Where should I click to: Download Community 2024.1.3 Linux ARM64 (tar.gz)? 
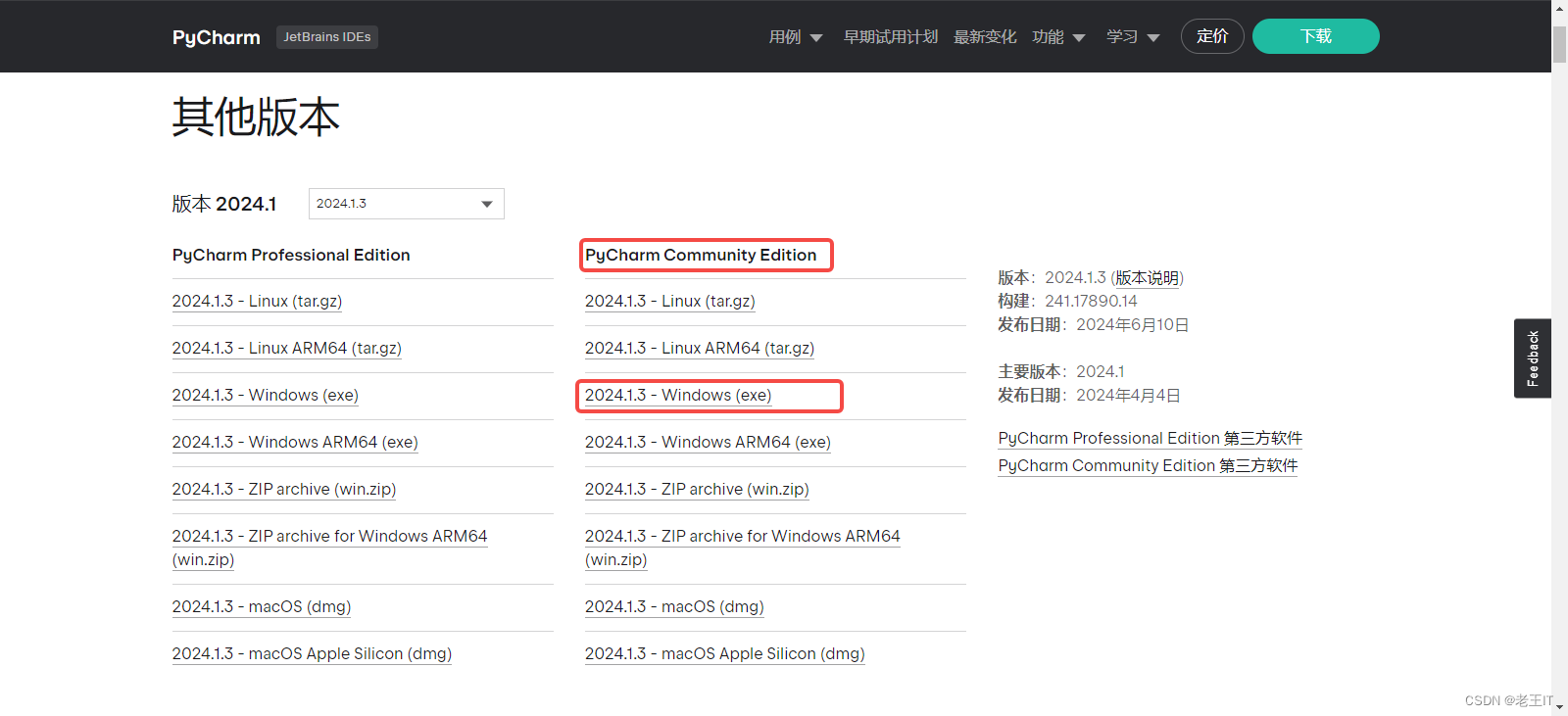[x=700, y=349]
